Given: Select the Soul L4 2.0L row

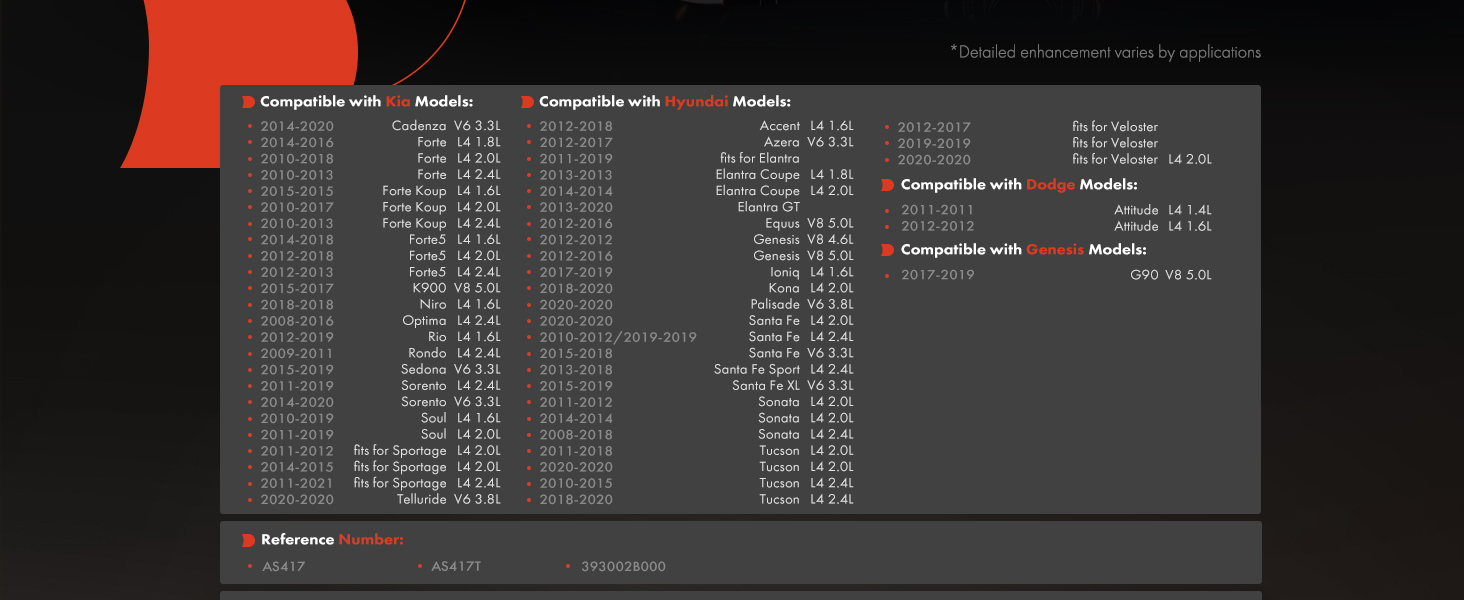Looking at the screenshot, I should 374,434.
